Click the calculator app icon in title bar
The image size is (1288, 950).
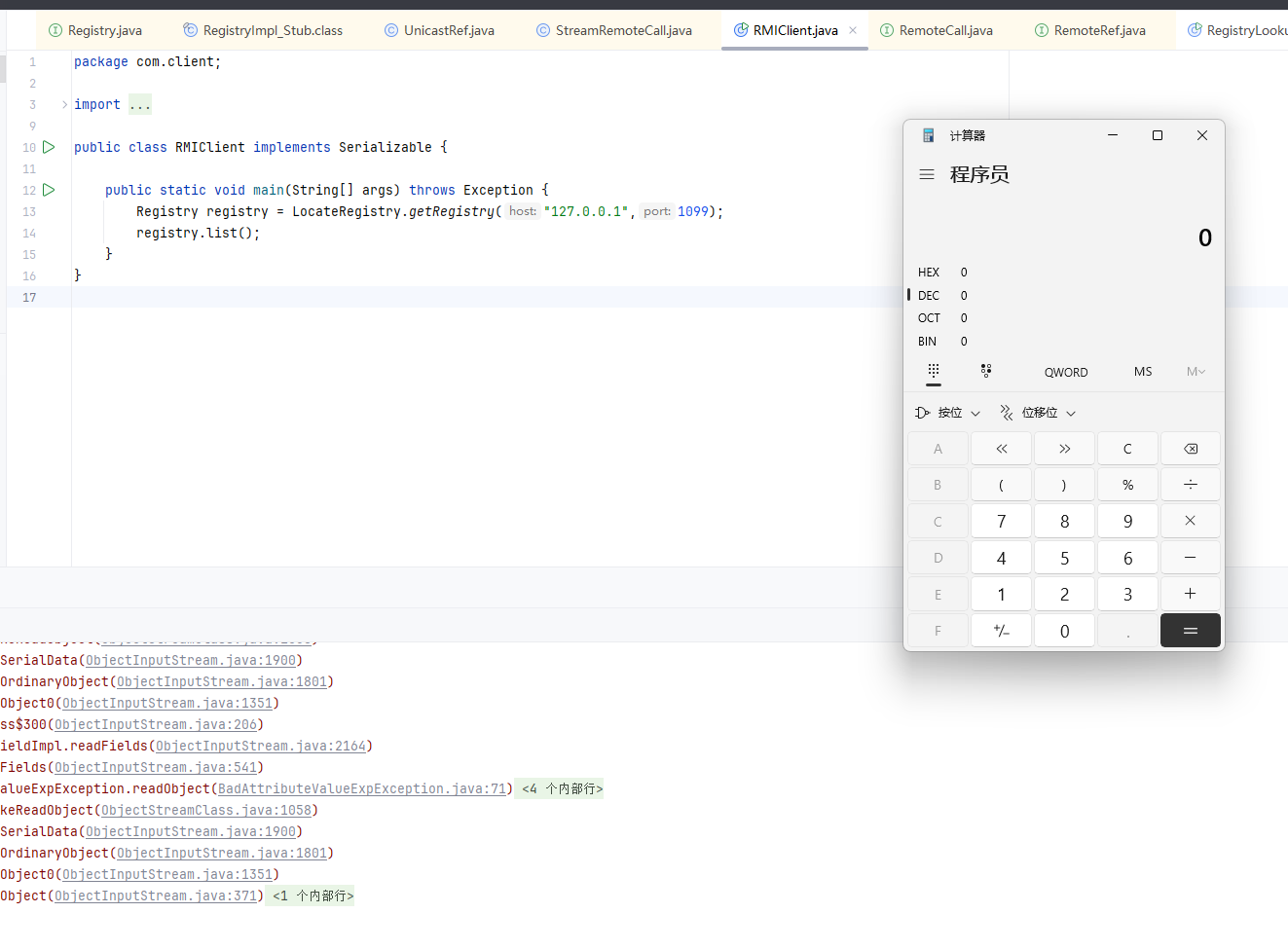coord(929,135)
